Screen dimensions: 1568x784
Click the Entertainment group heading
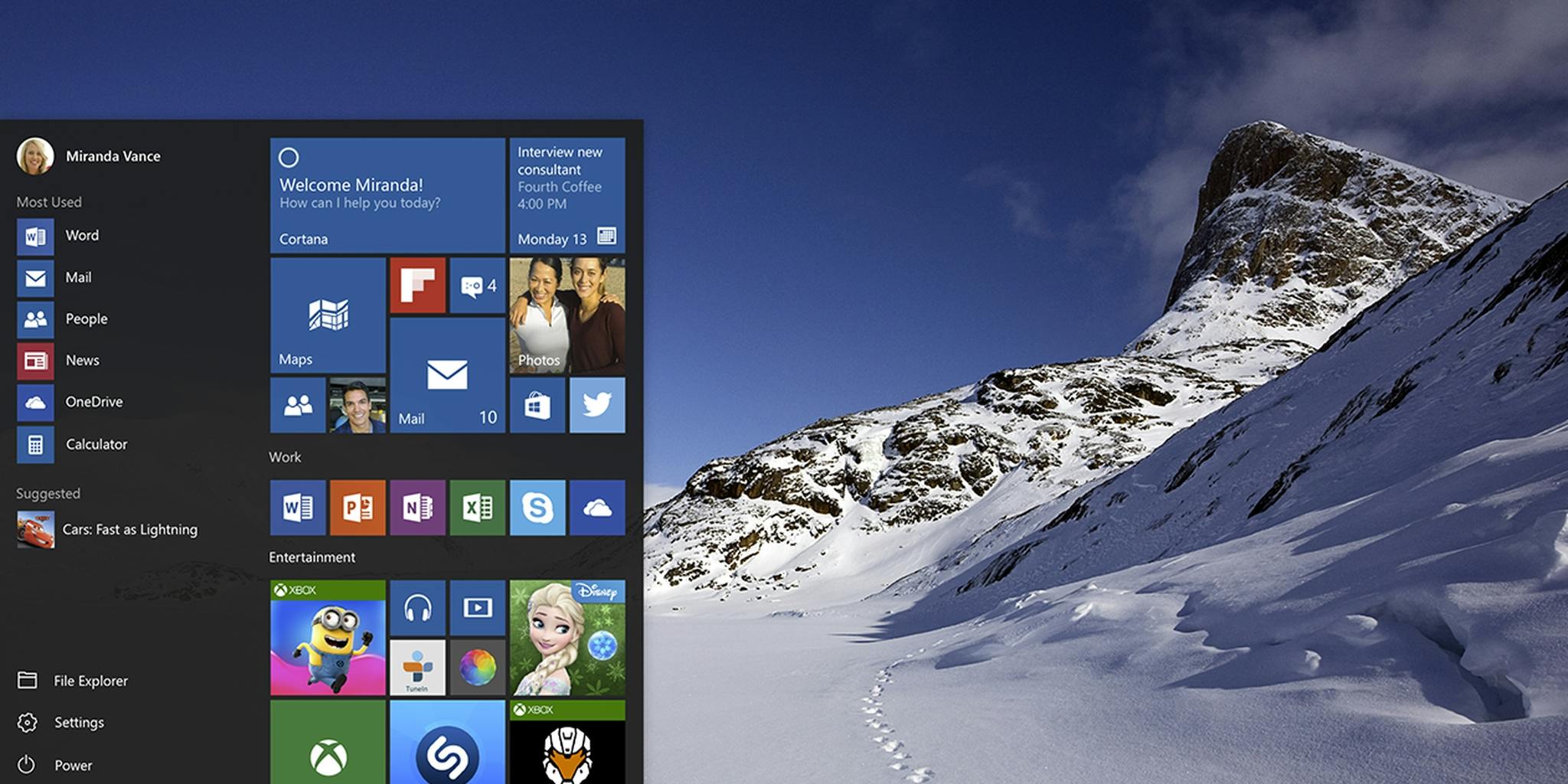pyautogui.click(x=312, y=557)
